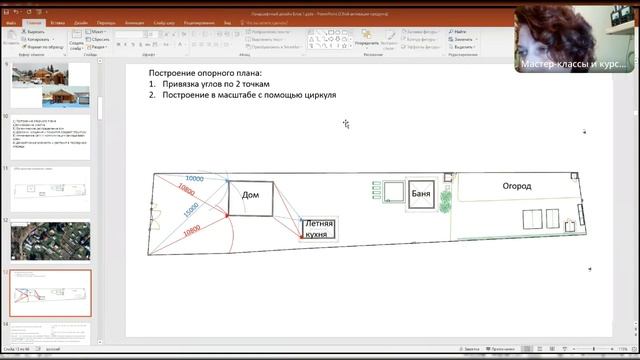Open the Анимация ribbon tab
The height and width of the screenshot is (360, 640).
pos(134,23)
